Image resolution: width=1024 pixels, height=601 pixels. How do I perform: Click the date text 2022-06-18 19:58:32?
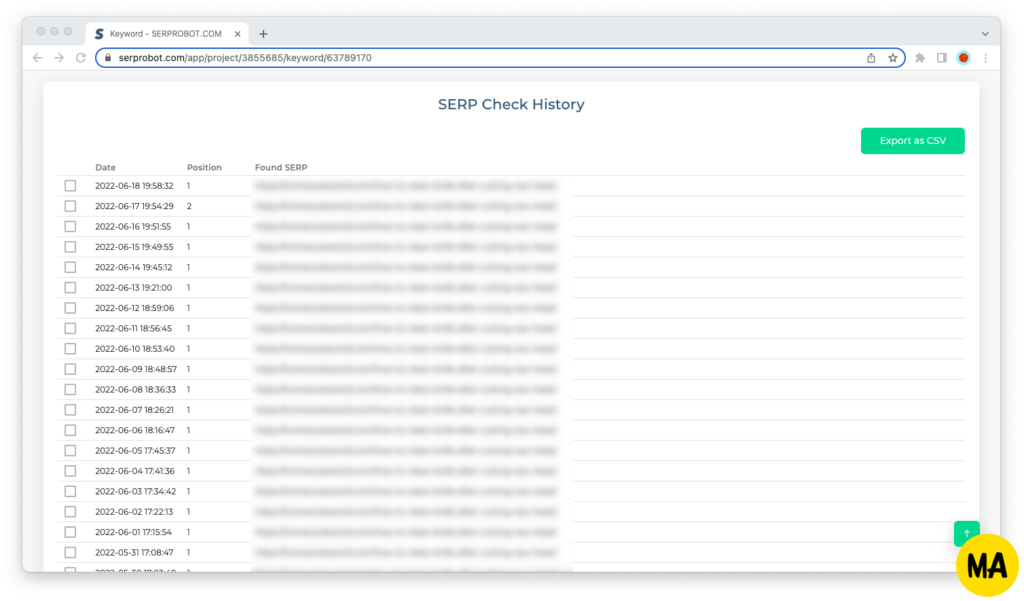[x=135, y=186]
